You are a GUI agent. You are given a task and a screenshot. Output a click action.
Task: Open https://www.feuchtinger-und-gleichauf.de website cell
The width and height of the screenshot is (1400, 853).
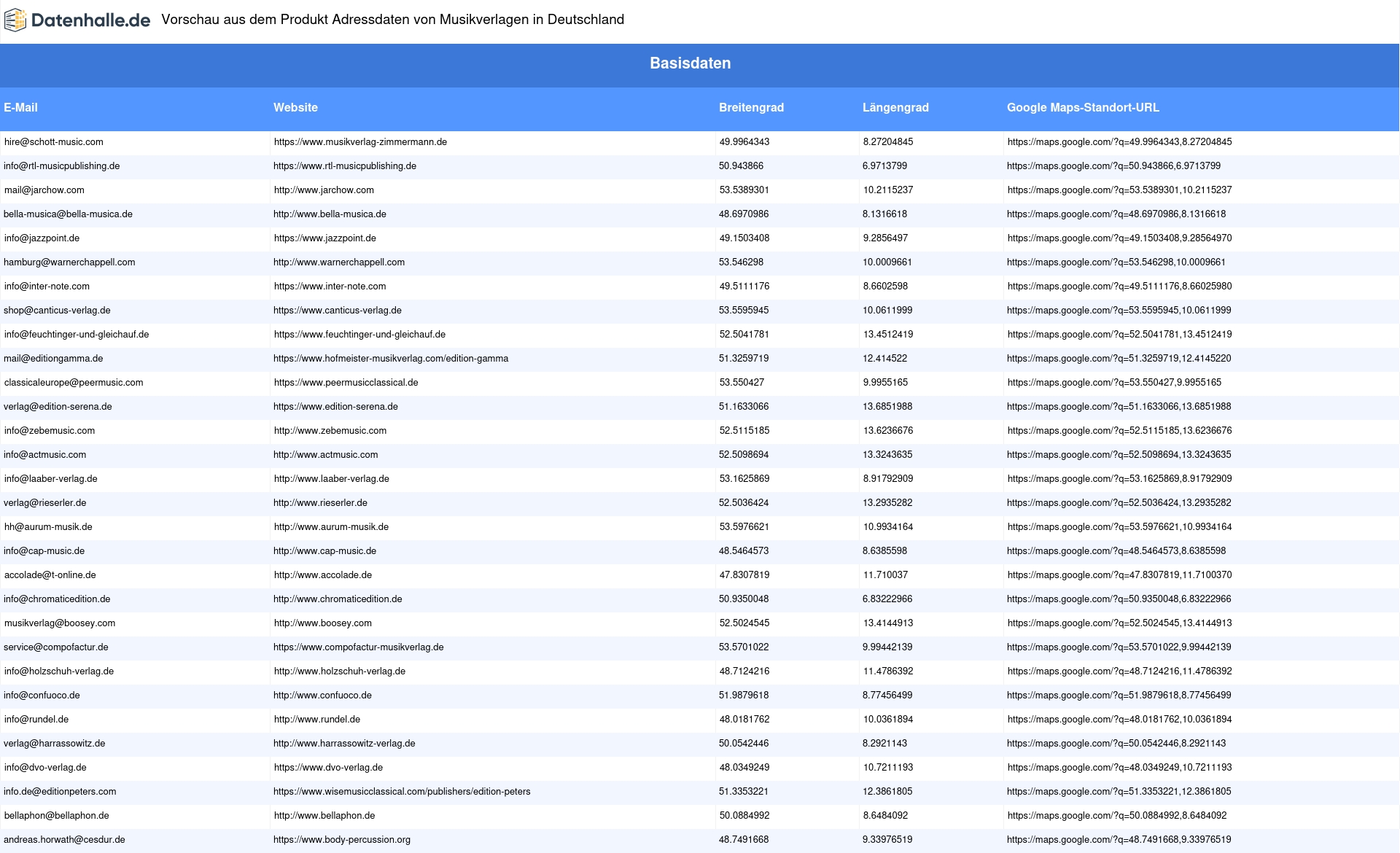click(x=359, y=335)
